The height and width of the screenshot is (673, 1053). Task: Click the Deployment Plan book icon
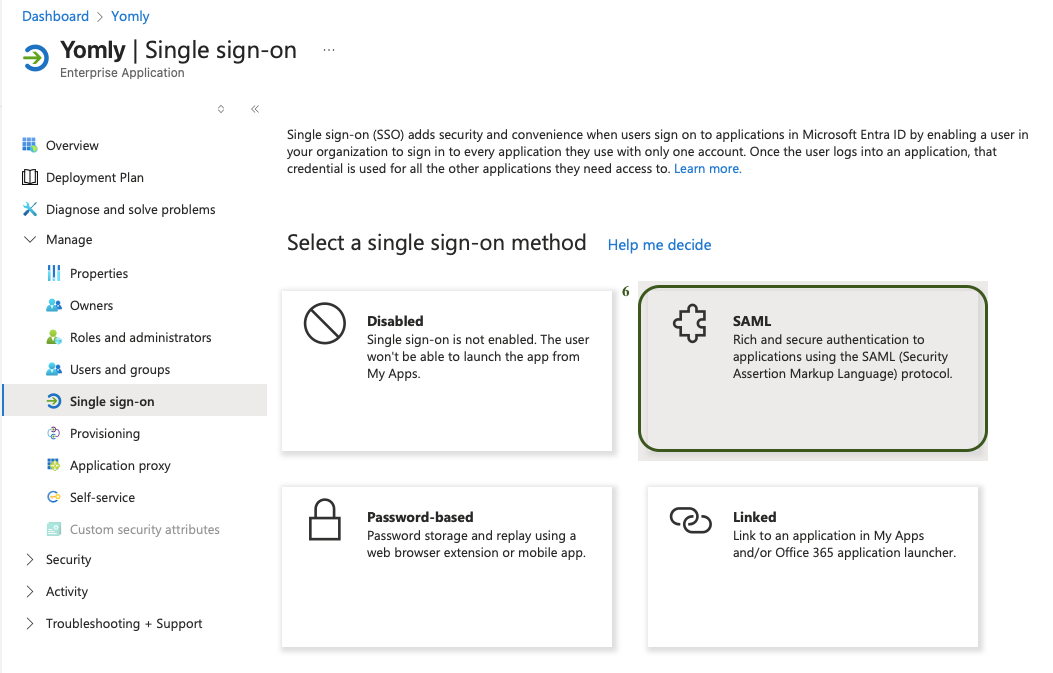[30, 177]
